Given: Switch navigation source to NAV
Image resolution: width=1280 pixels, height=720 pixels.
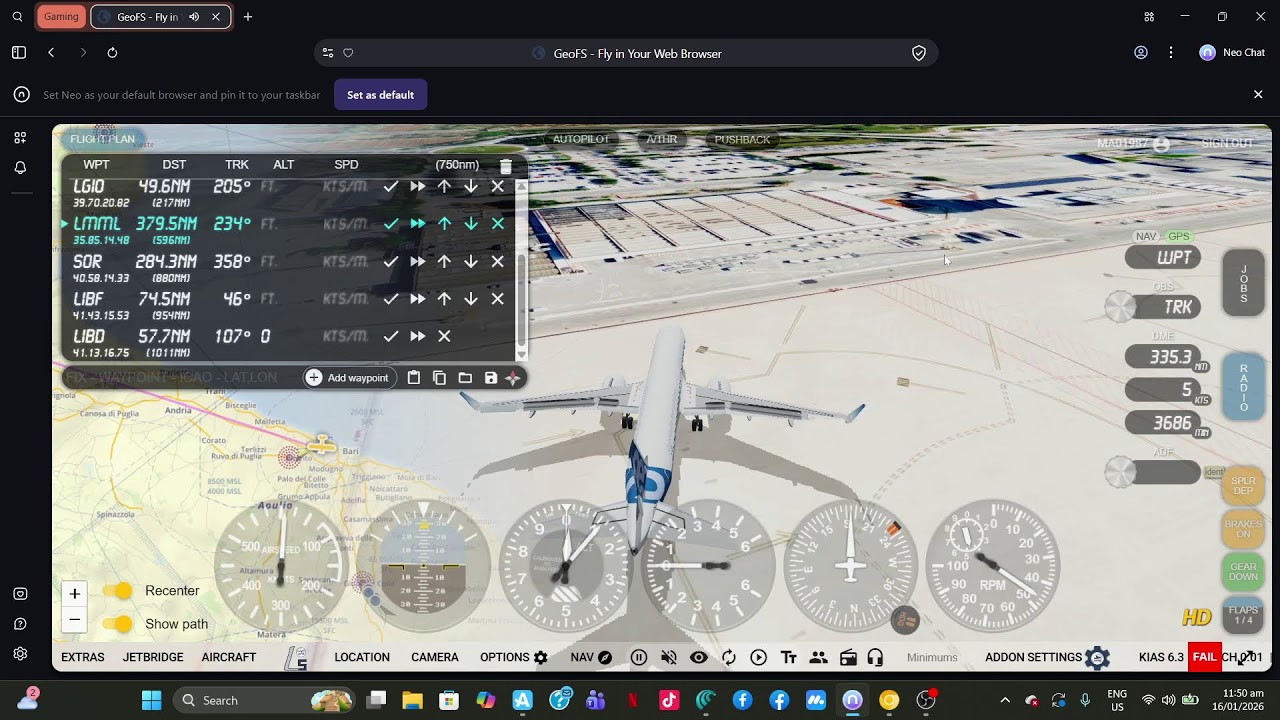Looking at the screenshot, I should coord(1146,237).
